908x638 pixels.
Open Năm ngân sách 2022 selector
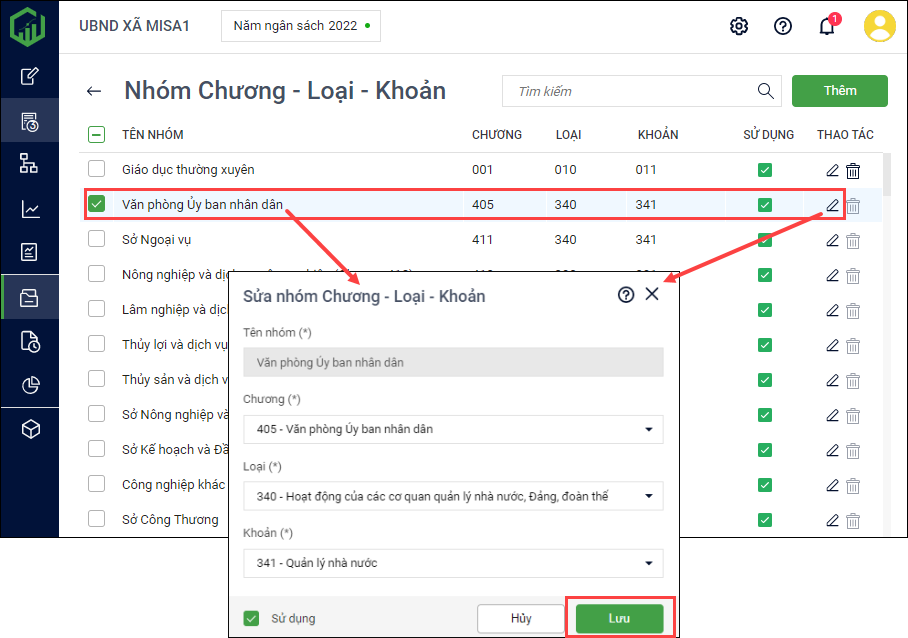click(x=300, y=26)
